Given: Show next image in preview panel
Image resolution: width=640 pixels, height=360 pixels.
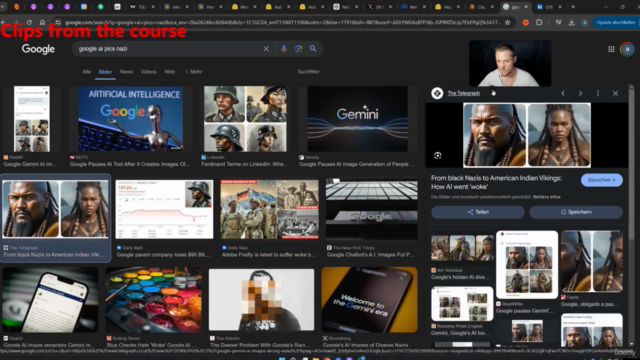Looking at the screenshot, I should [580, 93].
